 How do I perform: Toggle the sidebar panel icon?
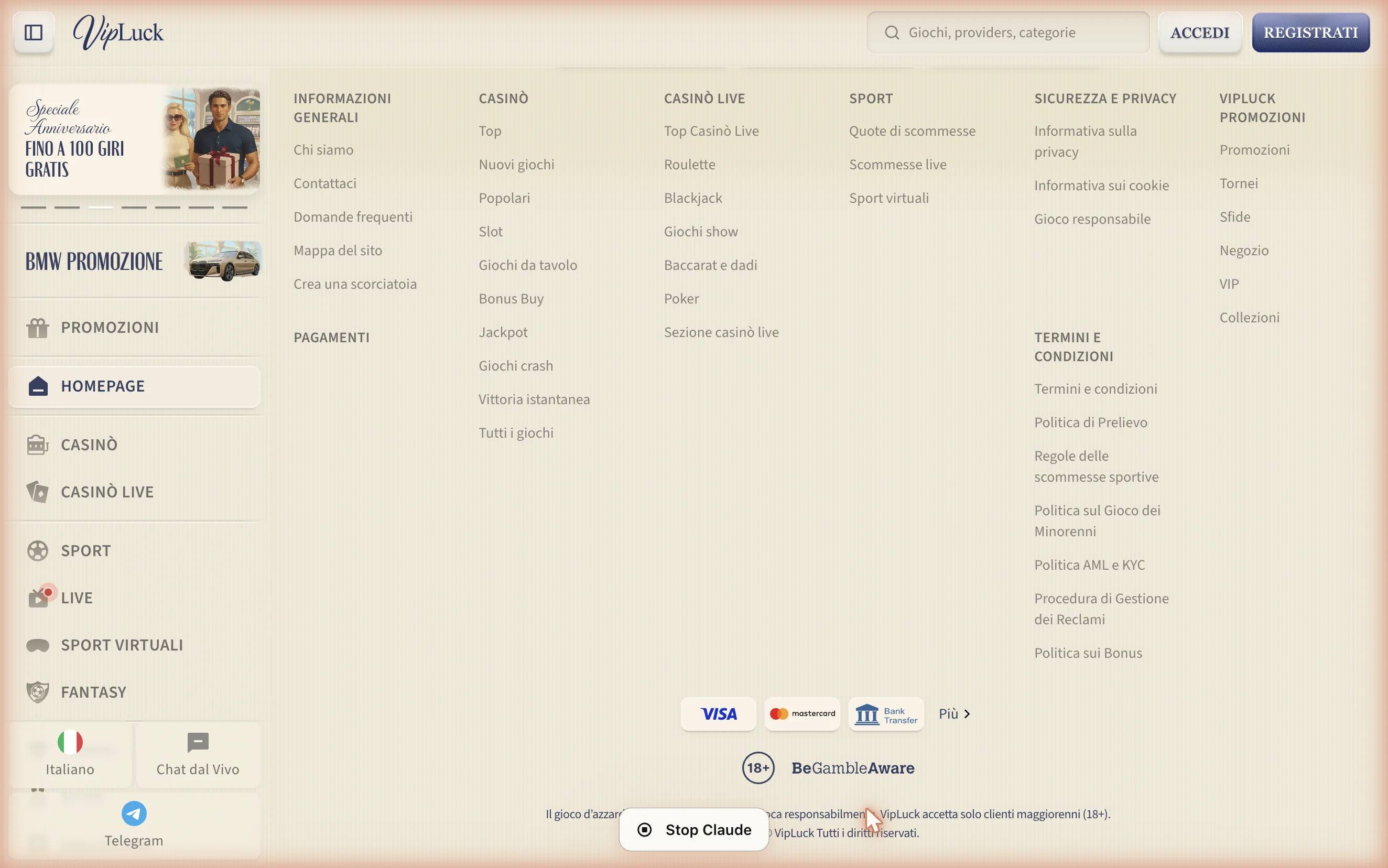pos(34,32)
